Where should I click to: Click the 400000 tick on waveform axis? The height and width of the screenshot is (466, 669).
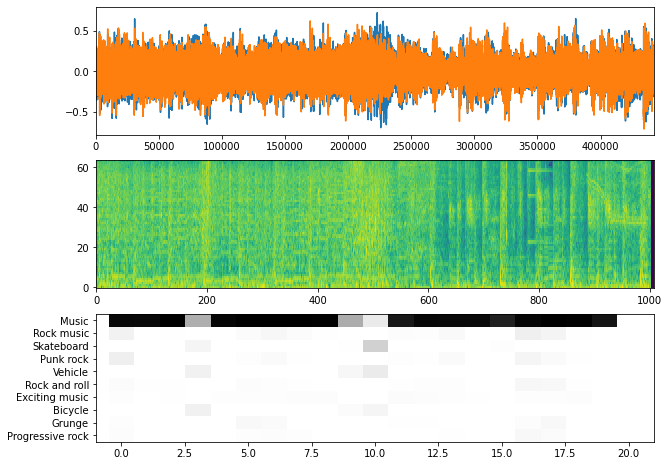[x=600, y=146]
